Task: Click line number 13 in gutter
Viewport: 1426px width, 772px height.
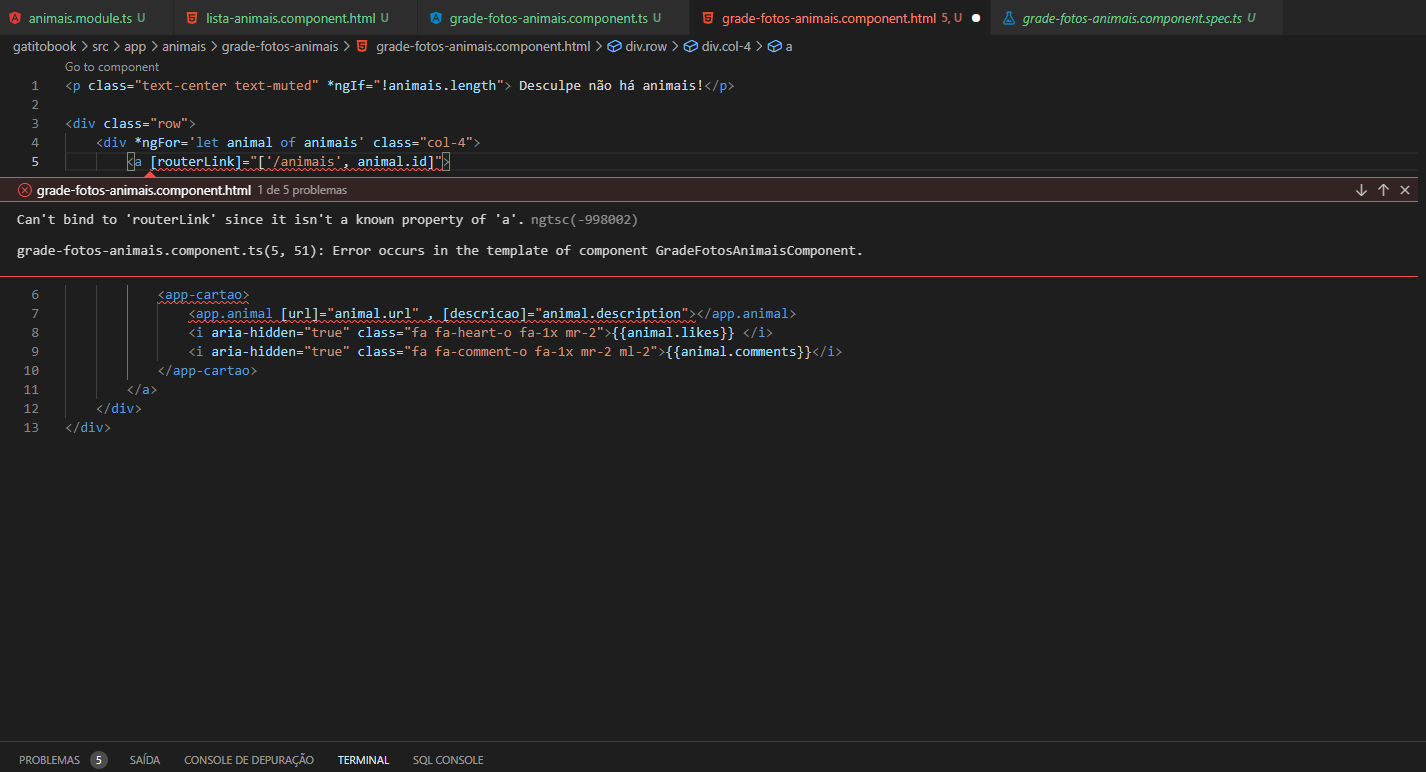Action: pyautogui.click(x=31, y=428)
